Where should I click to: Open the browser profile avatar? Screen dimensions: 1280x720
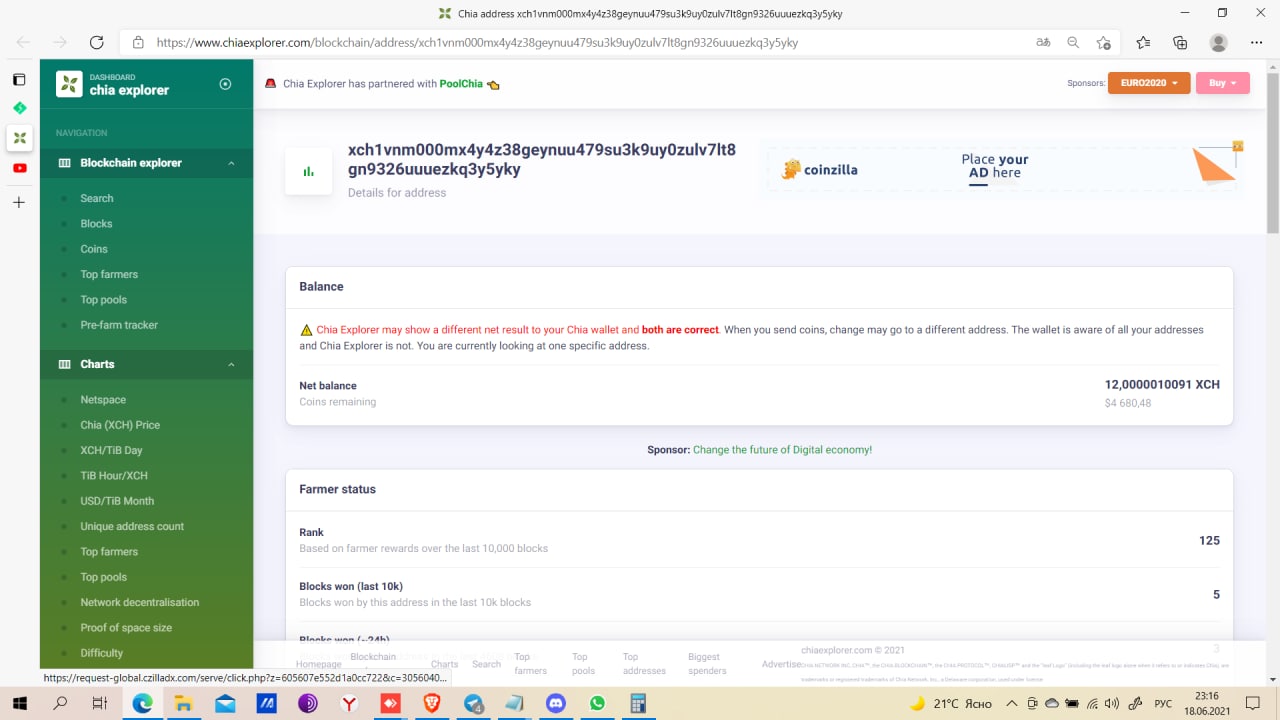pyautogui.click(x=1218, y=42)
